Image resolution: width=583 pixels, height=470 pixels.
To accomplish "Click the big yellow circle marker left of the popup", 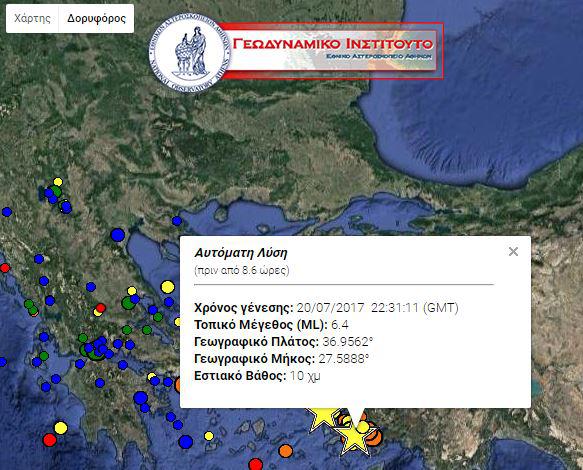I will click(x=167, y=287).
